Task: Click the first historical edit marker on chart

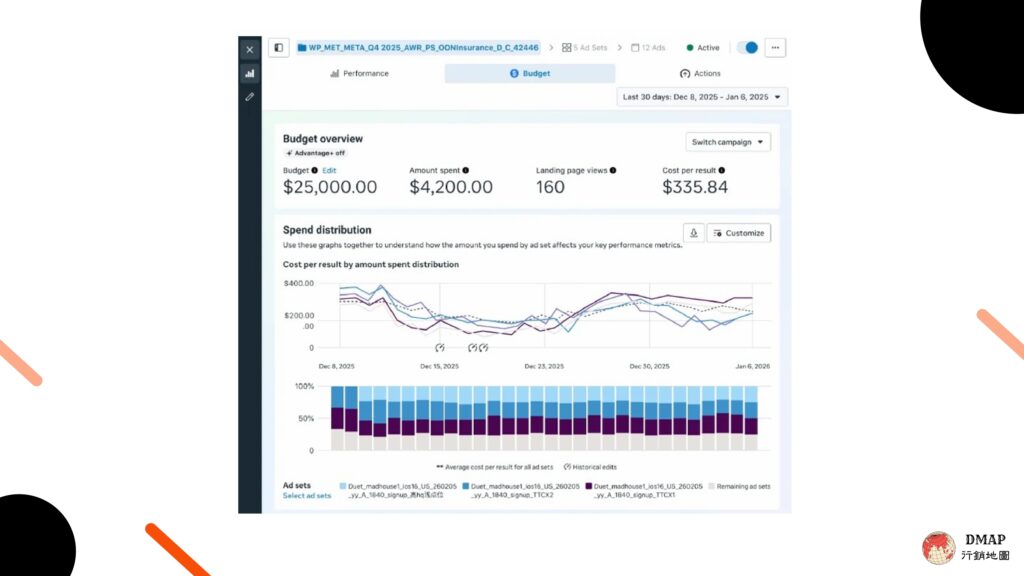Action: [440, 348]
